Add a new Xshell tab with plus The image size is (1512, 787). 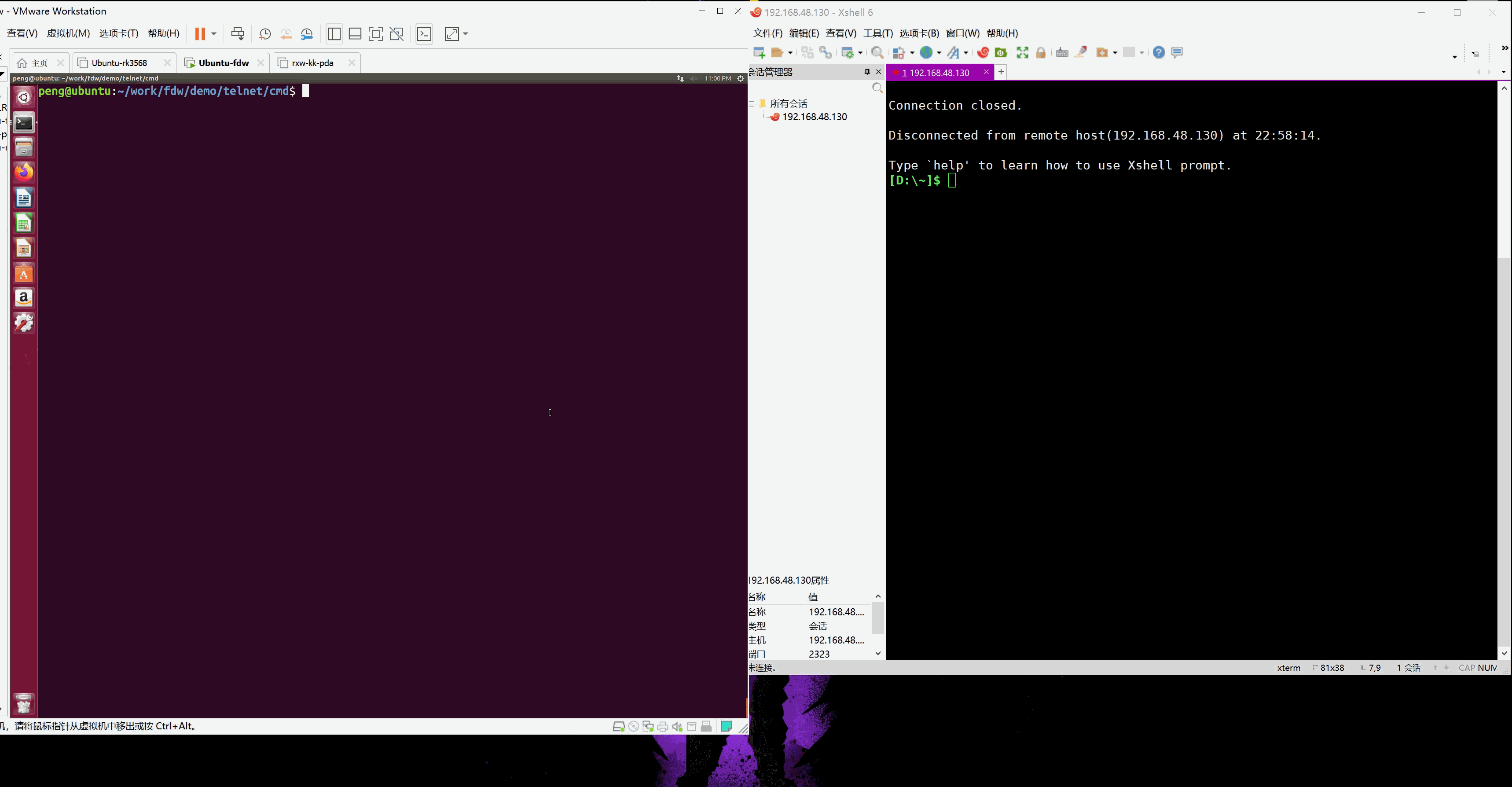click(1001, 72)
